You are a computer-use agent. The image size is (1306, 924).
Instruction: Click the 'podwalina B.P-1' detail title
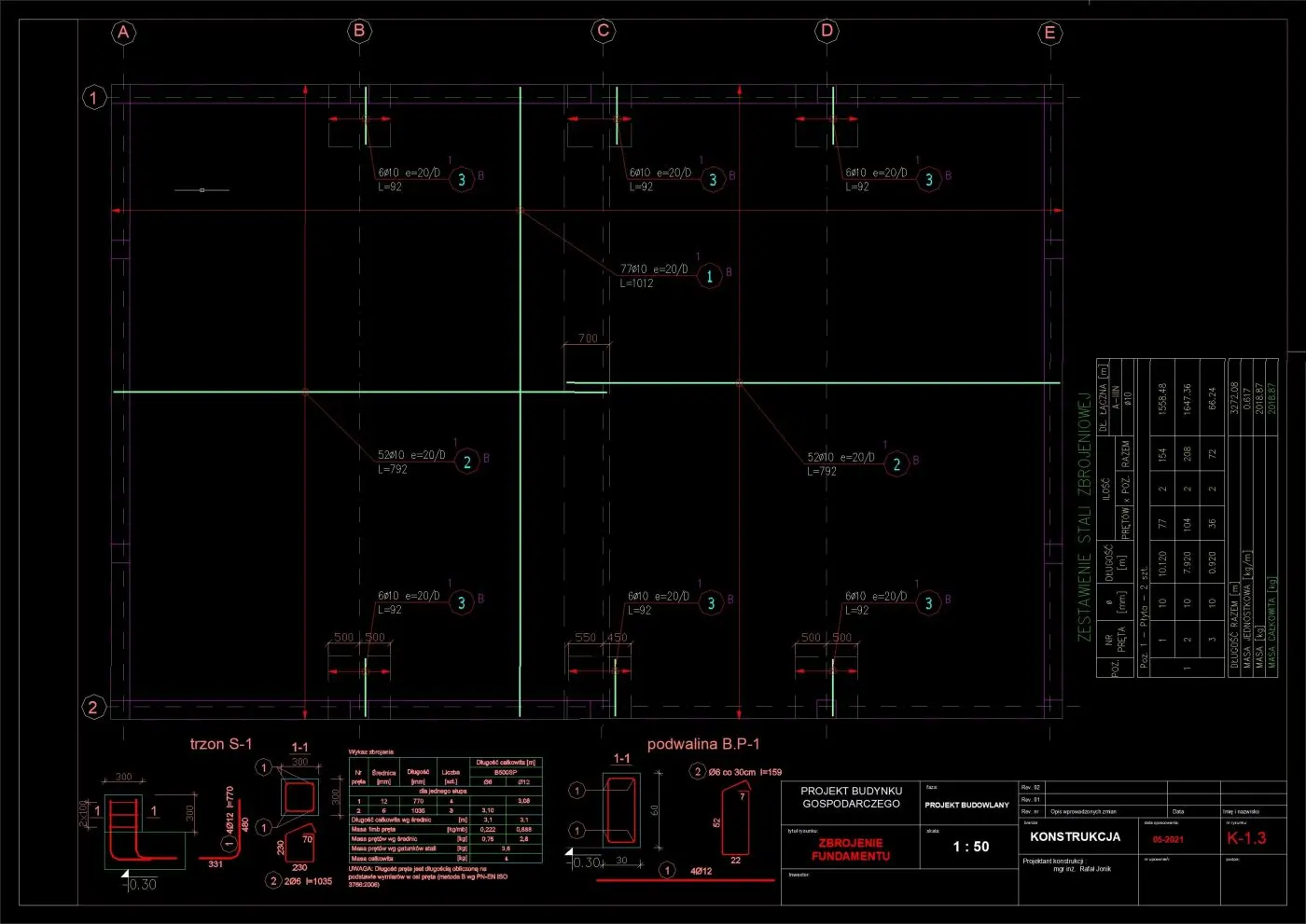point(703,744)
